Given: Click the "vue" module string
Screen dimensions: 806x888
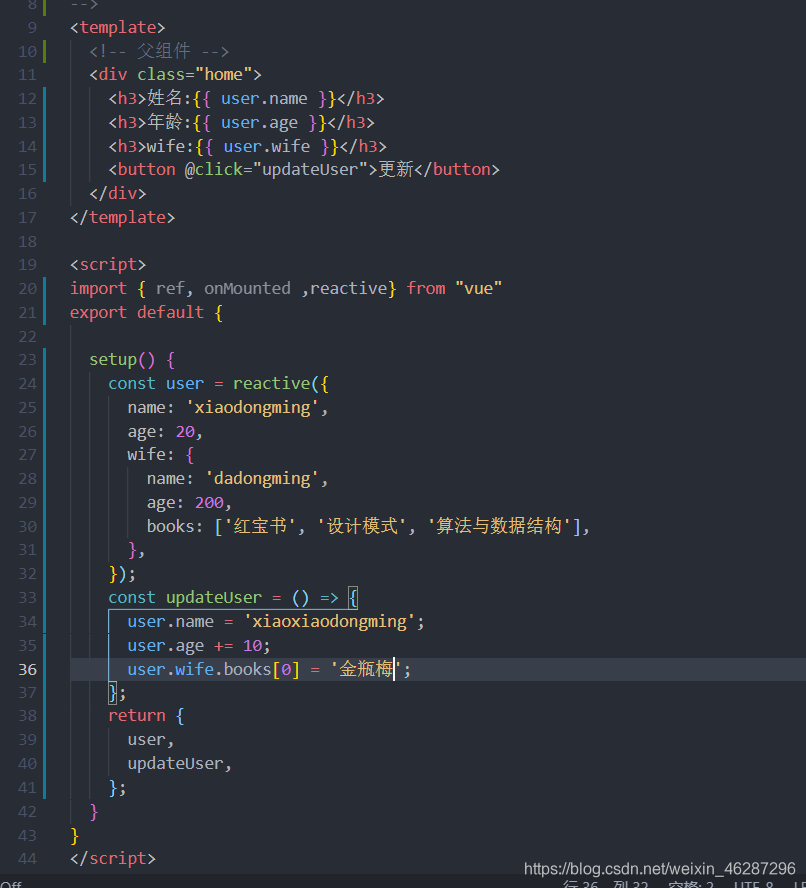Looking at the screenshot, I should pos(479,289).
